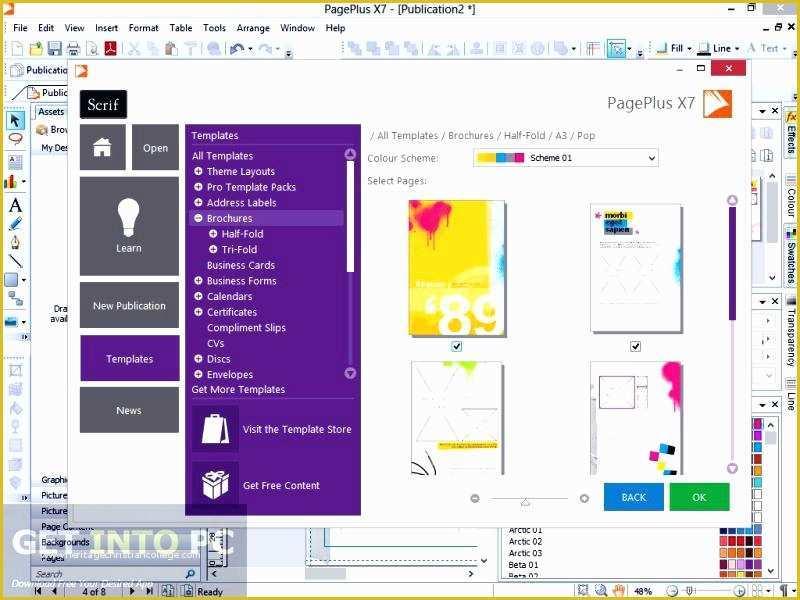Image resolution: width=800 pixels, height=600 pixels.
Task: Expand the Address Labels category
Action: point(198,203)
